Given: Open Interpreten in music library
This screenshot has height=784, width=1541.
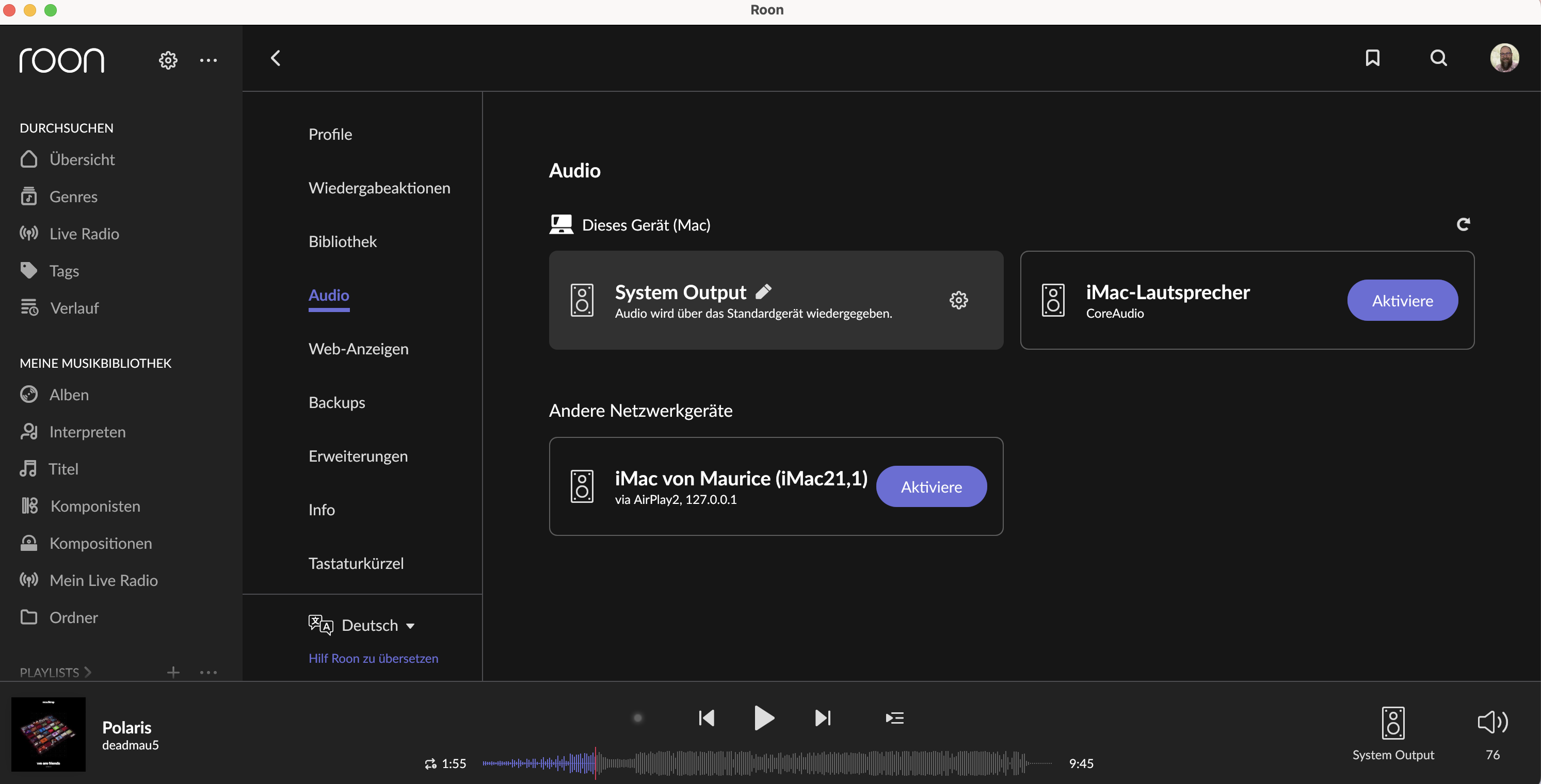Looking at the screenshot, I should pyautogui.click(x=72, y=432).
